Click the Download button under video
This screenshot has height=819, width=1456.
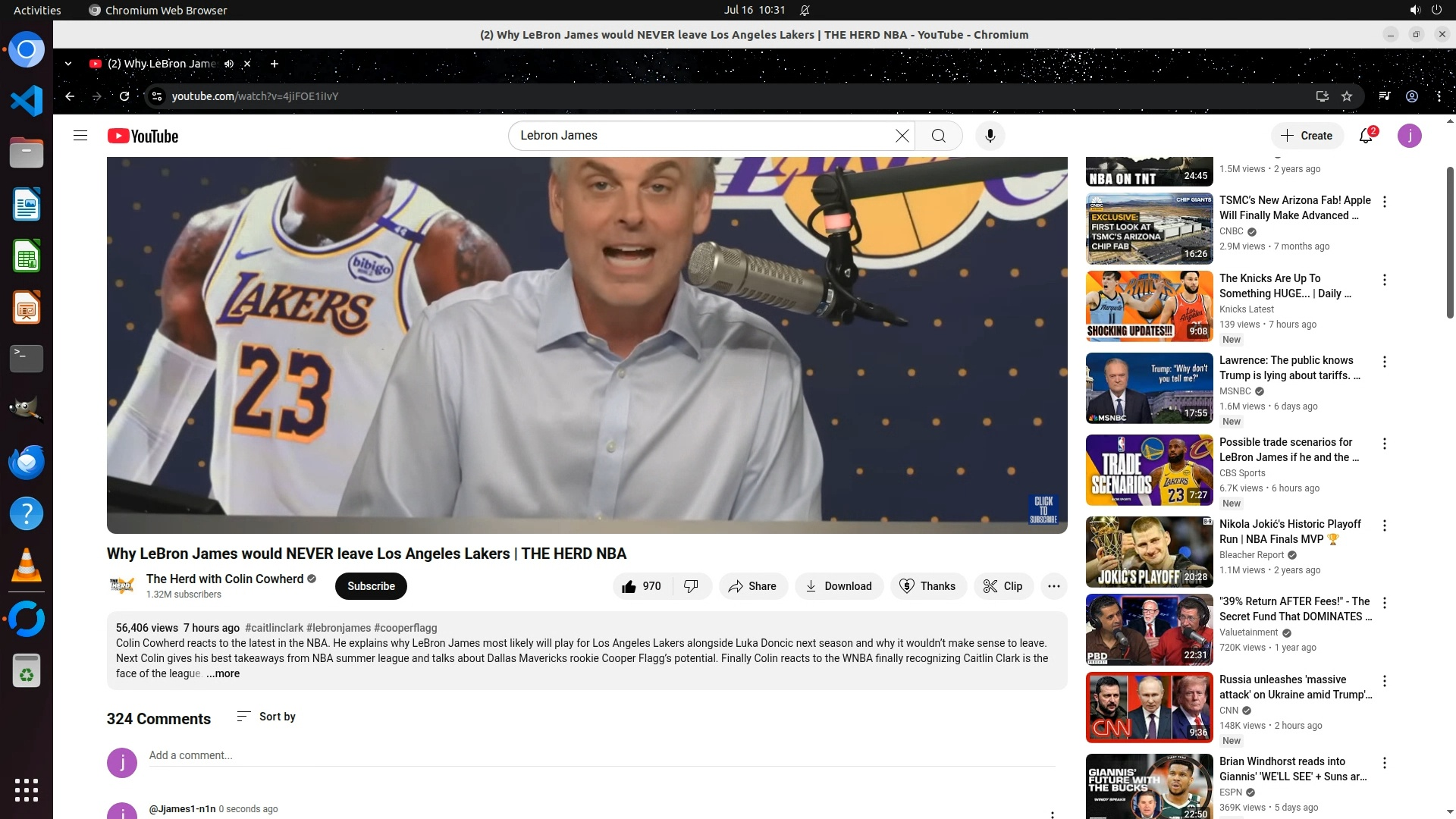pyautogui.click(x=838, y=586)
